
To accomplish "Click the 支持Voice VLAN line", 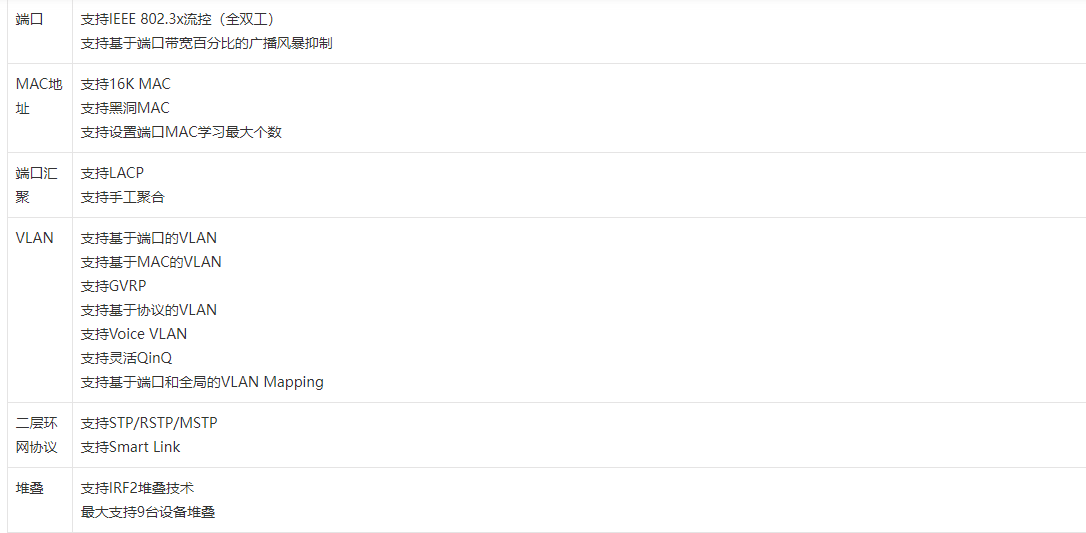I will (133, 334).
